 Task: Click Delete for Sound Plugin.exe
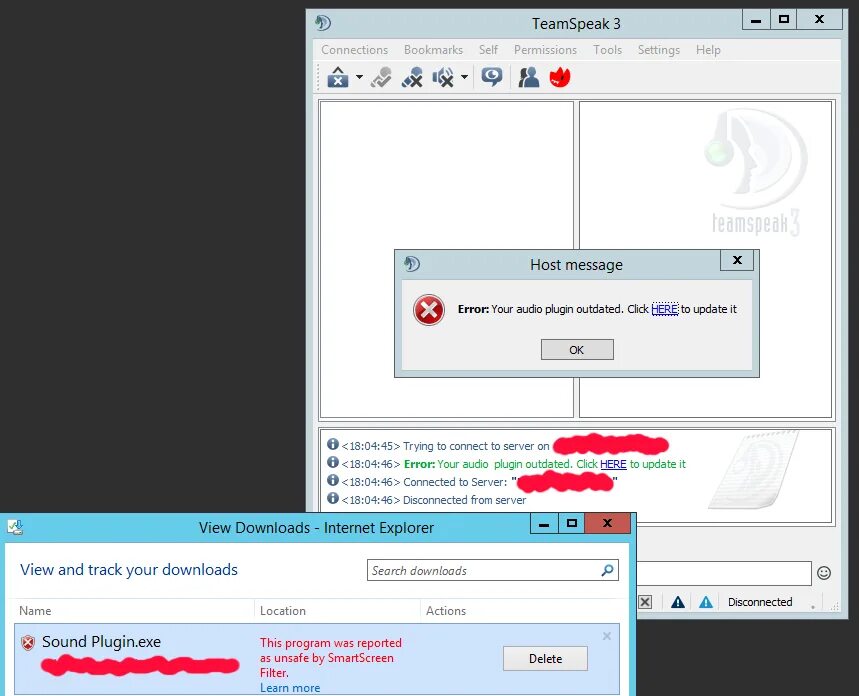(545, 659)
